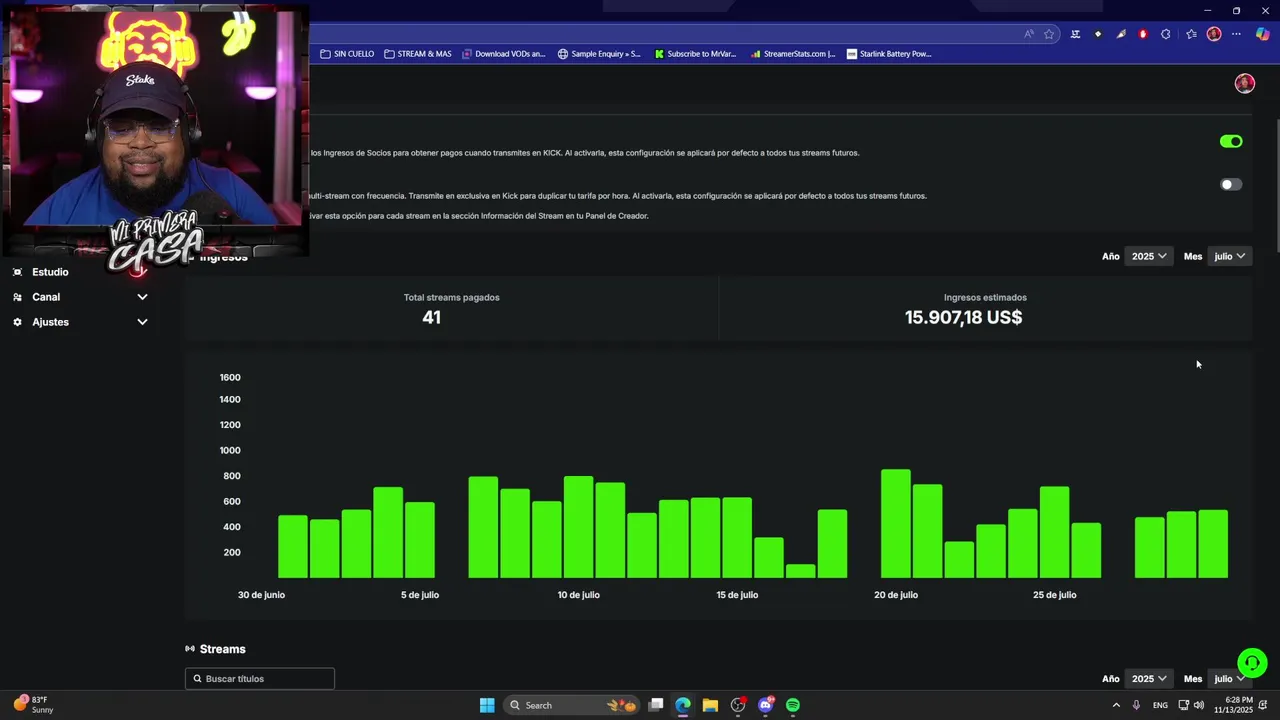Image resolution: width=1280 pixels, height=720 pixels.
Task: Open the Estudio sidebar item
Action: [50, 272]
